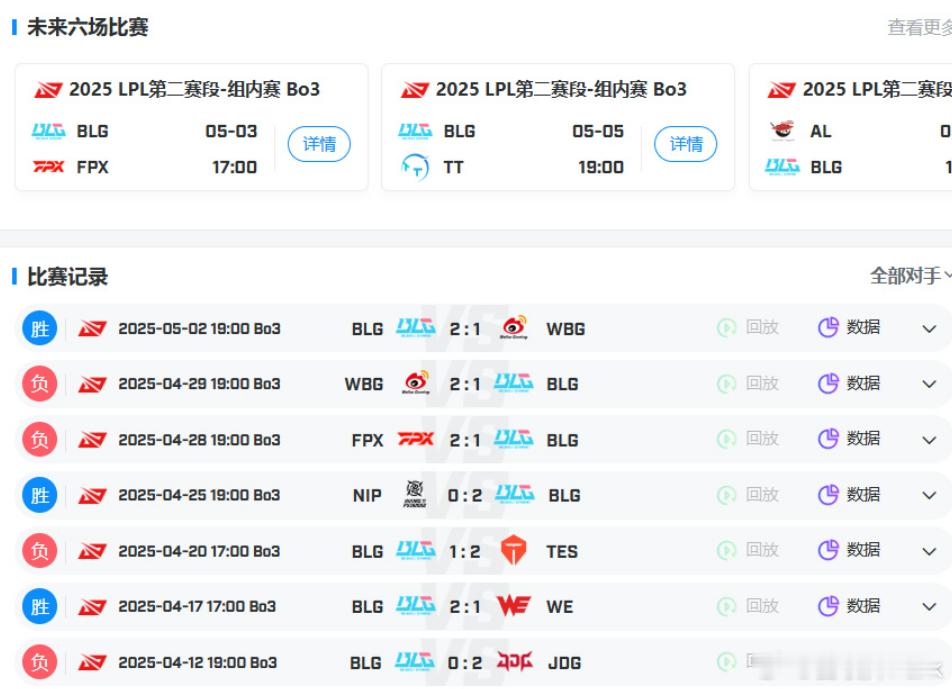The height and width of the screenshot is (689, 952).
Task: Click the NIP team logo in match records
Action: 415,494
